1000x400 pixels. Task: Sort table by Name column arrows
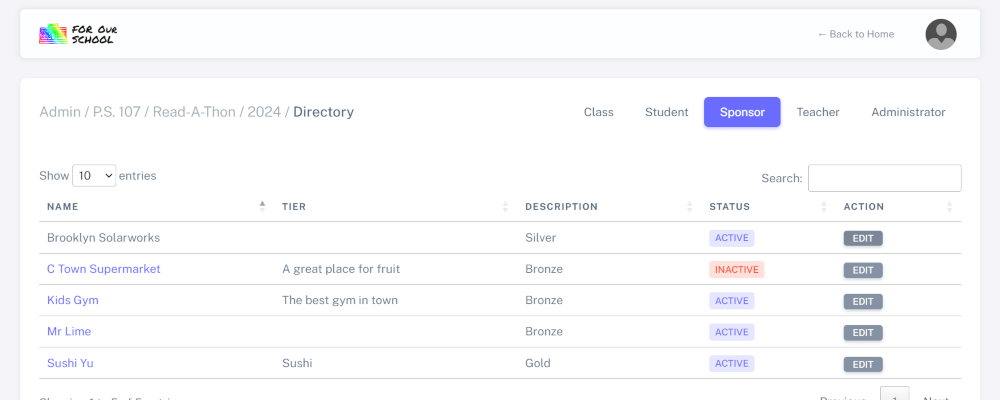[262, 206]
